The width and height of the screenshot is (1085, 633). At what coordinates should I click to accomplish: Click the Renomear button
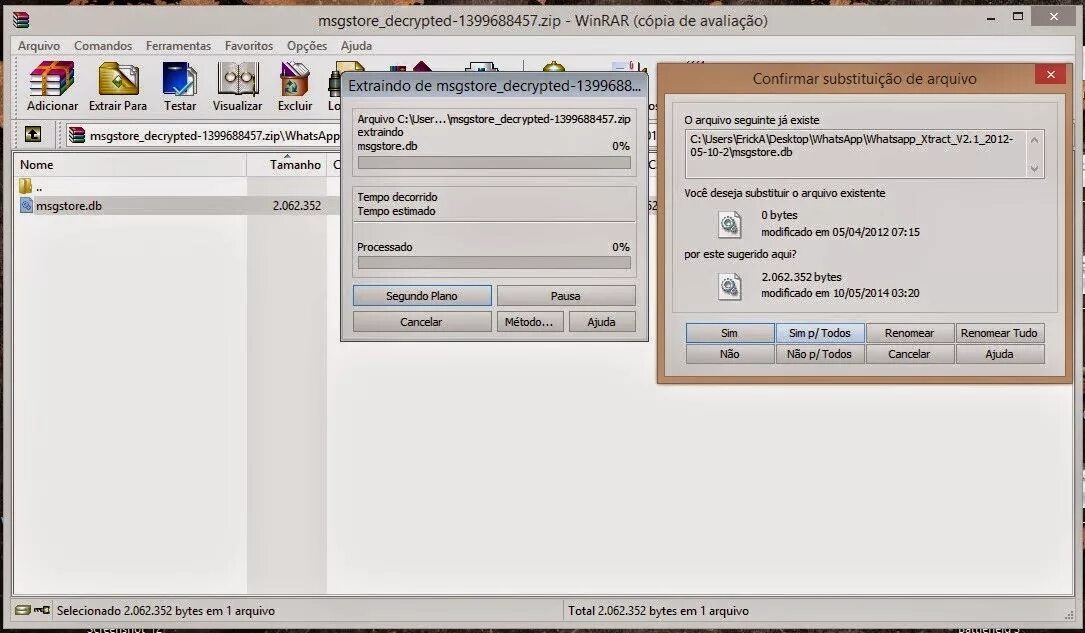pos(909,333)
